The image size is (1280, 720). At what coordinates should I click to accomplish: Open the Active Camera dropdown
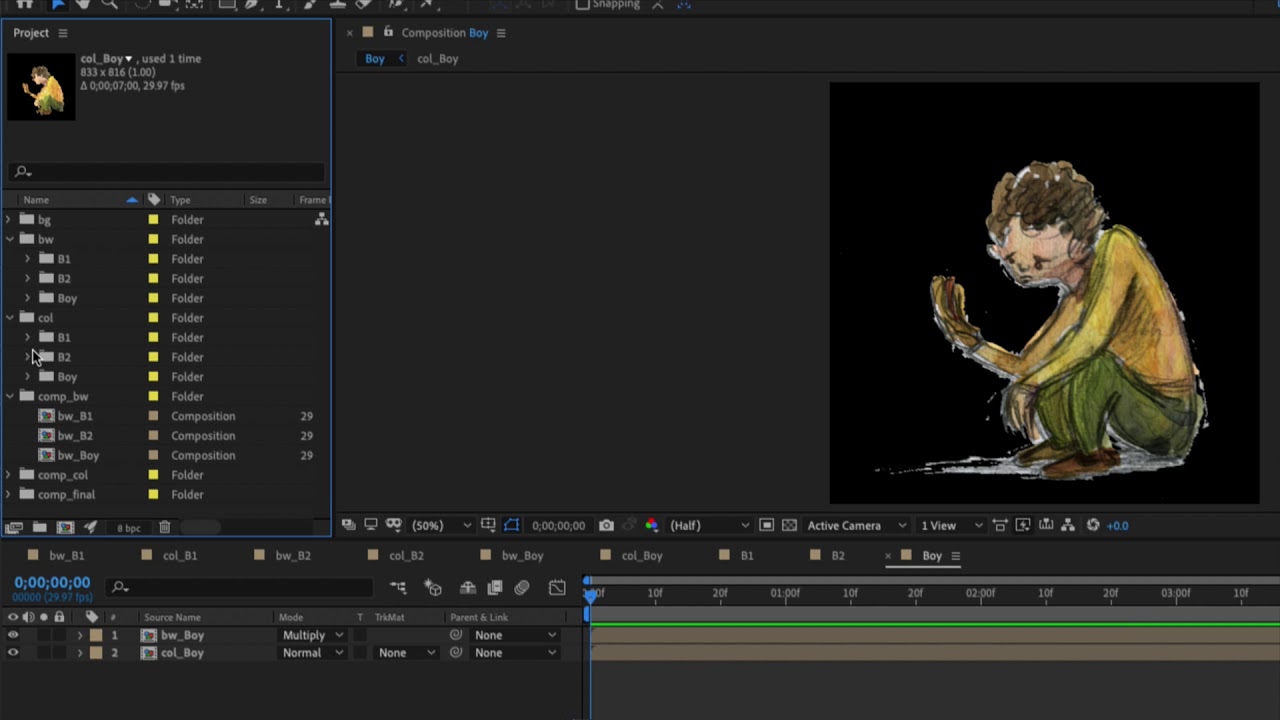[x=857, y=525]
